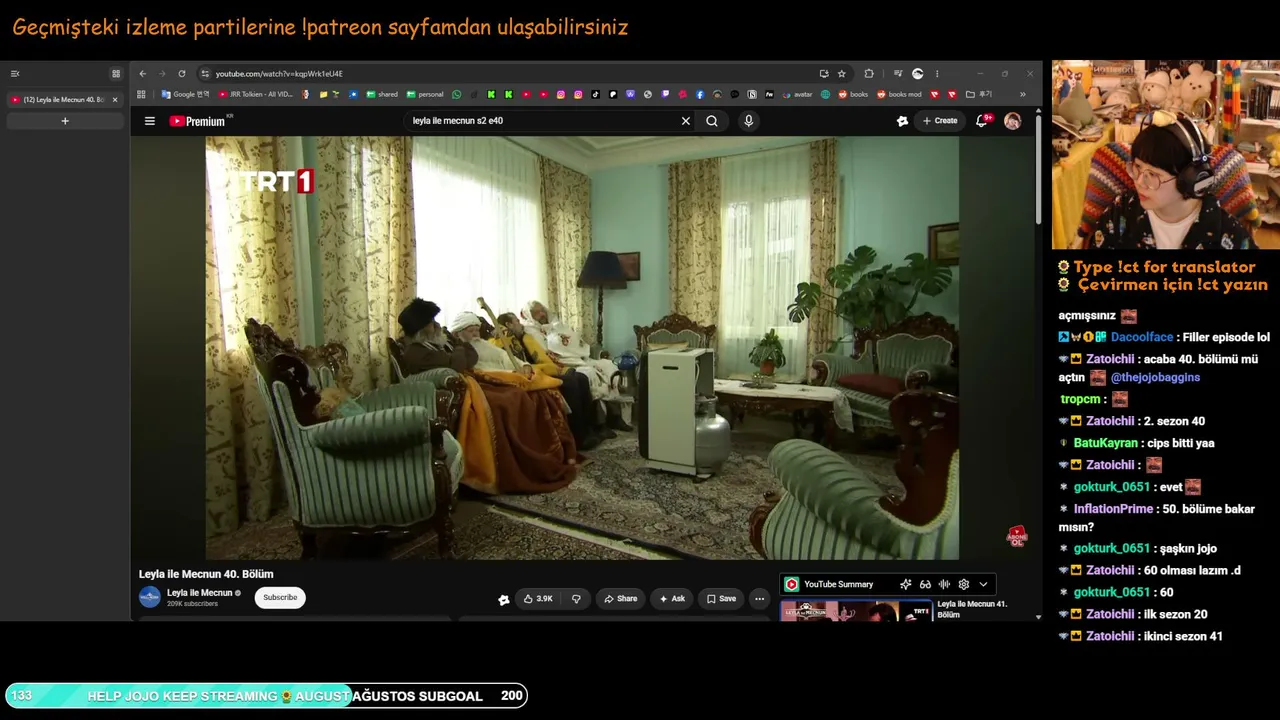Open browser extensions puzzle icon

click(x=868, y=73)
